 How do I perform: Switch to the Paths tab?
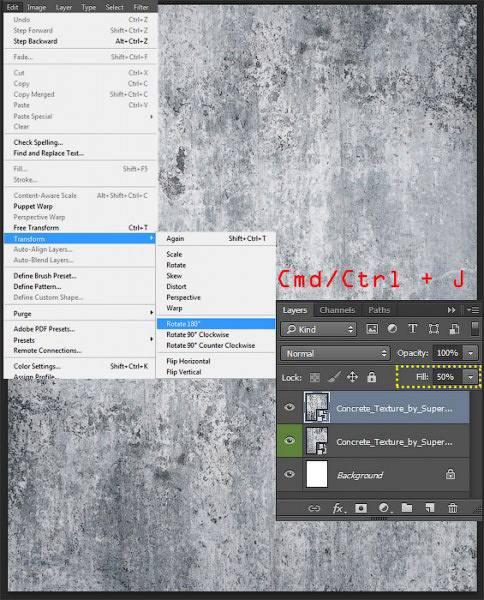coord(379,310)
